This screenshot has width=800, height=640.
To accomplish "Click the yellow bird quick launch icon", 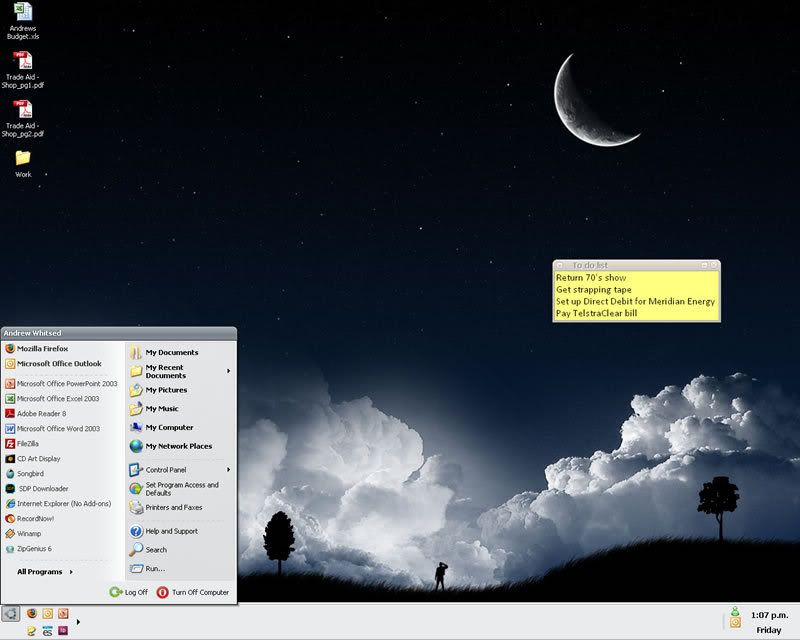I will [x=32, y=631].
